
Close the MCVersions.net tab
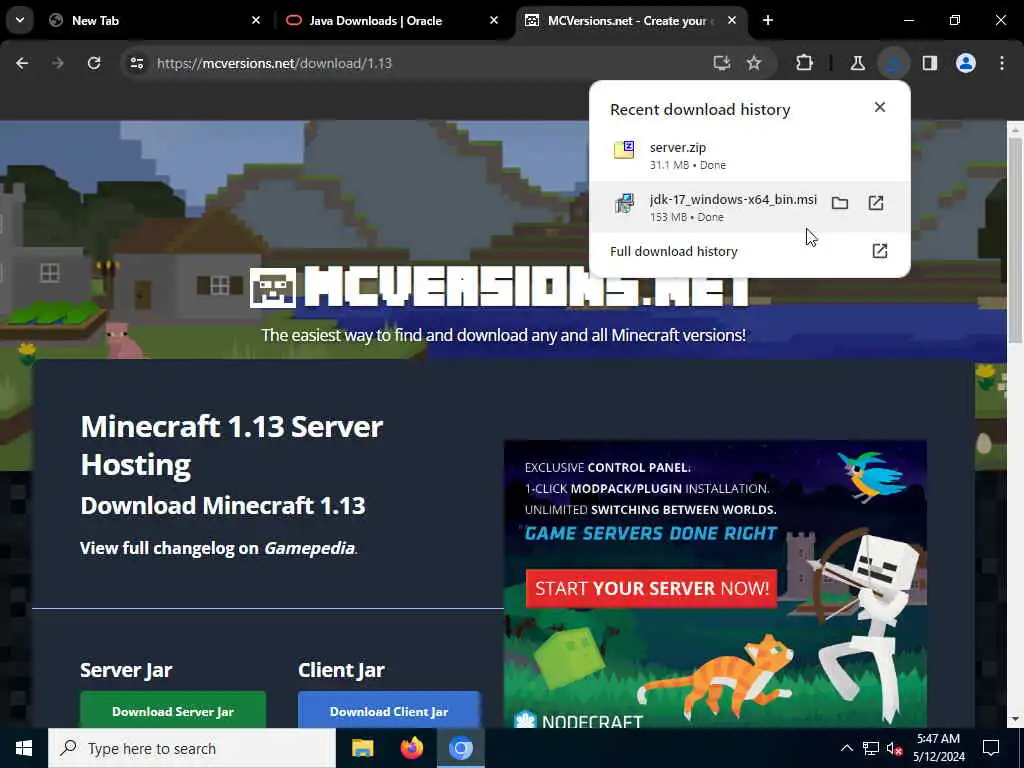tap(731, 20)
